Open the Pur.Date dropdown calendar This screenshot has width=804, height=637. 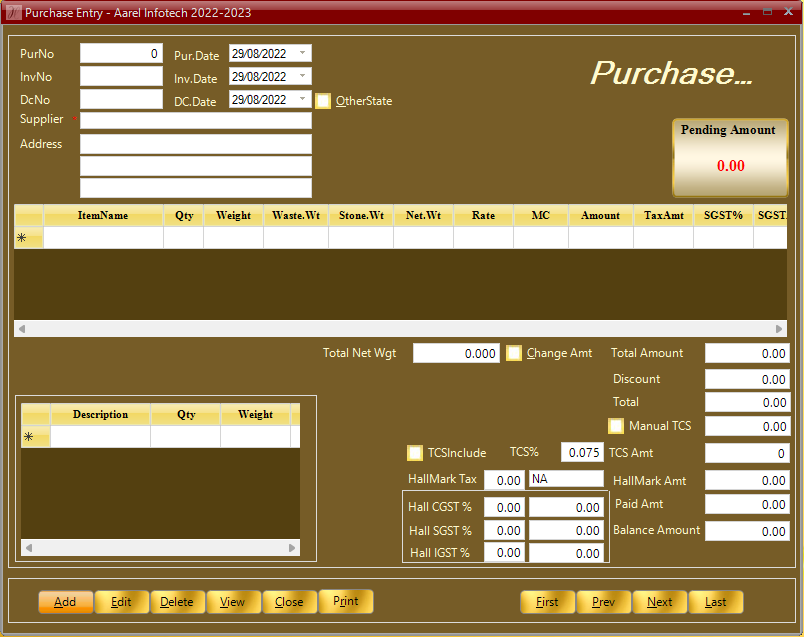303,53
